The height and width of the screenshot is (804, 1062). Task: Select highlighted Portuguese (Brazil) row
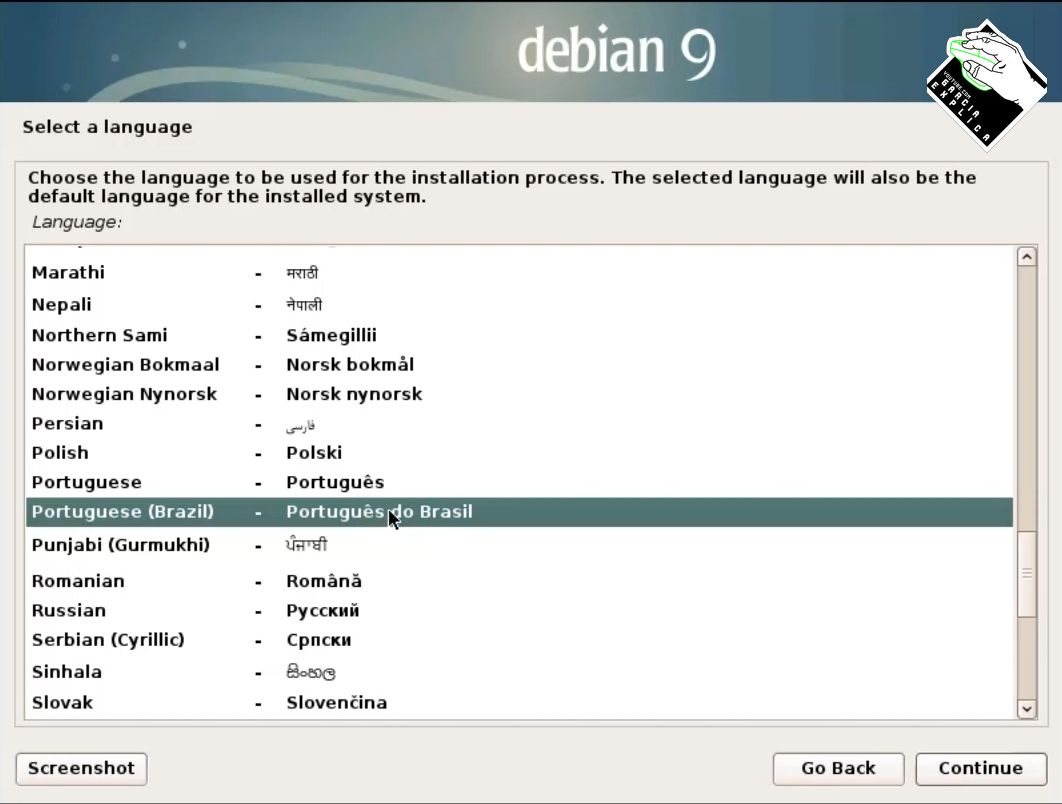[519, 512]
